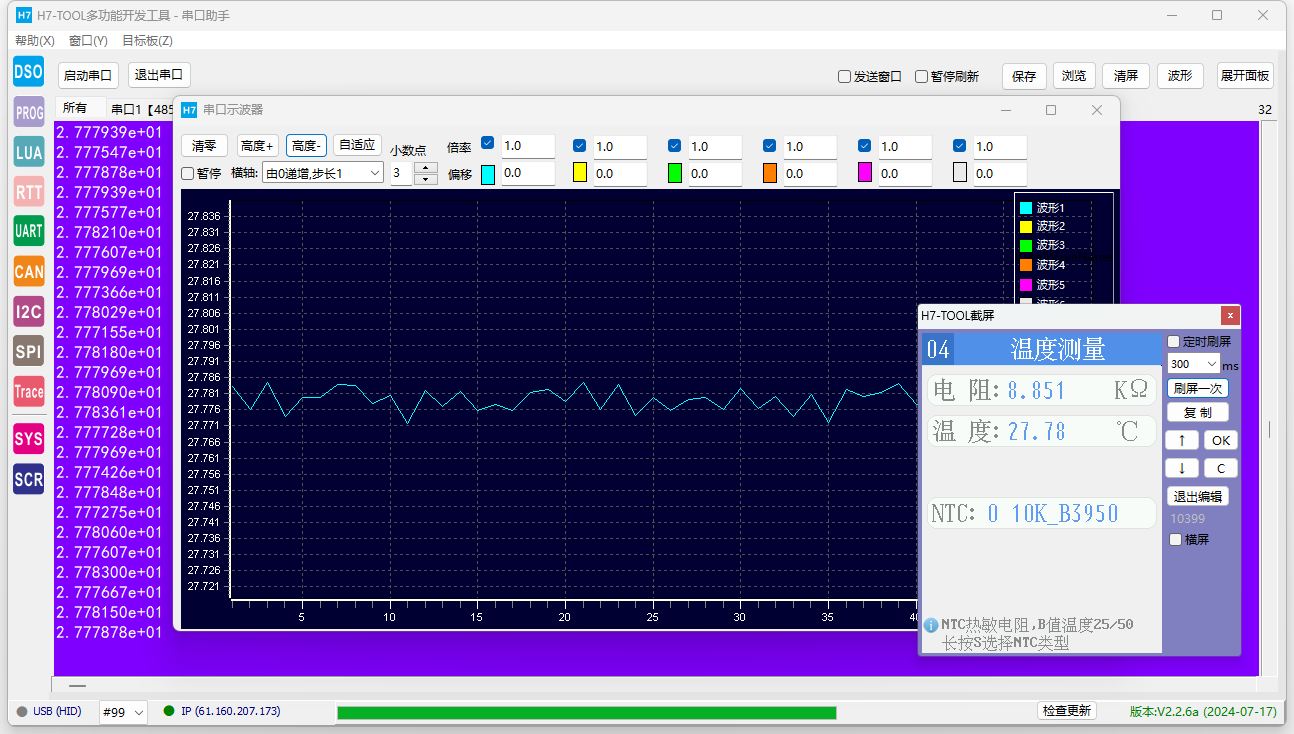
Task: Uncheck the yellow waveform 2 enable checkbox
Action: click(x=579, y=145)
